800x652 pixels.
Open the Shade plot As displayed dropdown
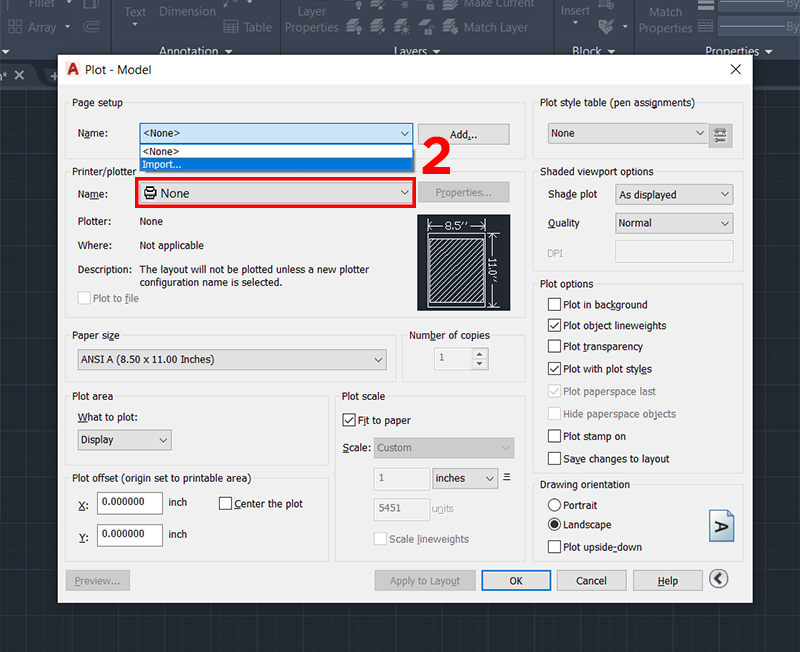[x=673, y=195]
